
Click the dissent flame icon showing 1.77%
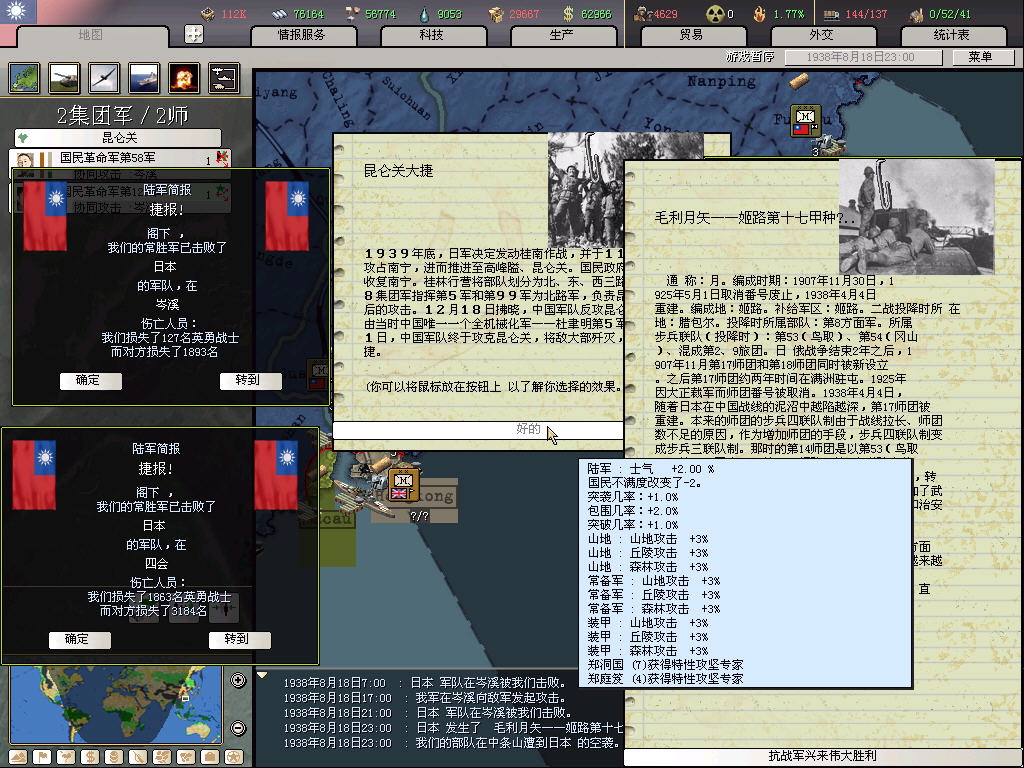pos(760,14)
